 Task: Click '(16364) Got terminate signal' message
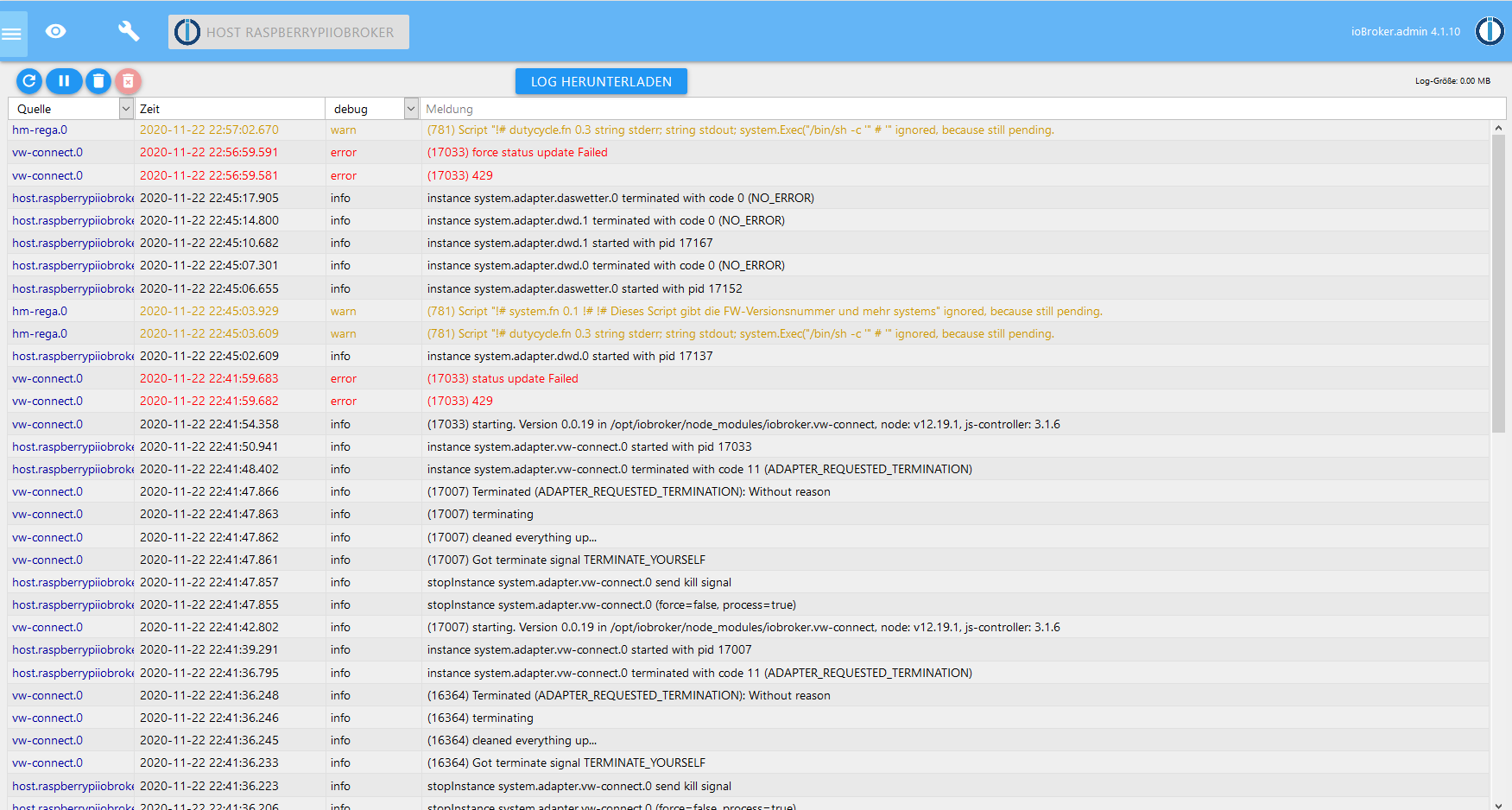(566, 763)
